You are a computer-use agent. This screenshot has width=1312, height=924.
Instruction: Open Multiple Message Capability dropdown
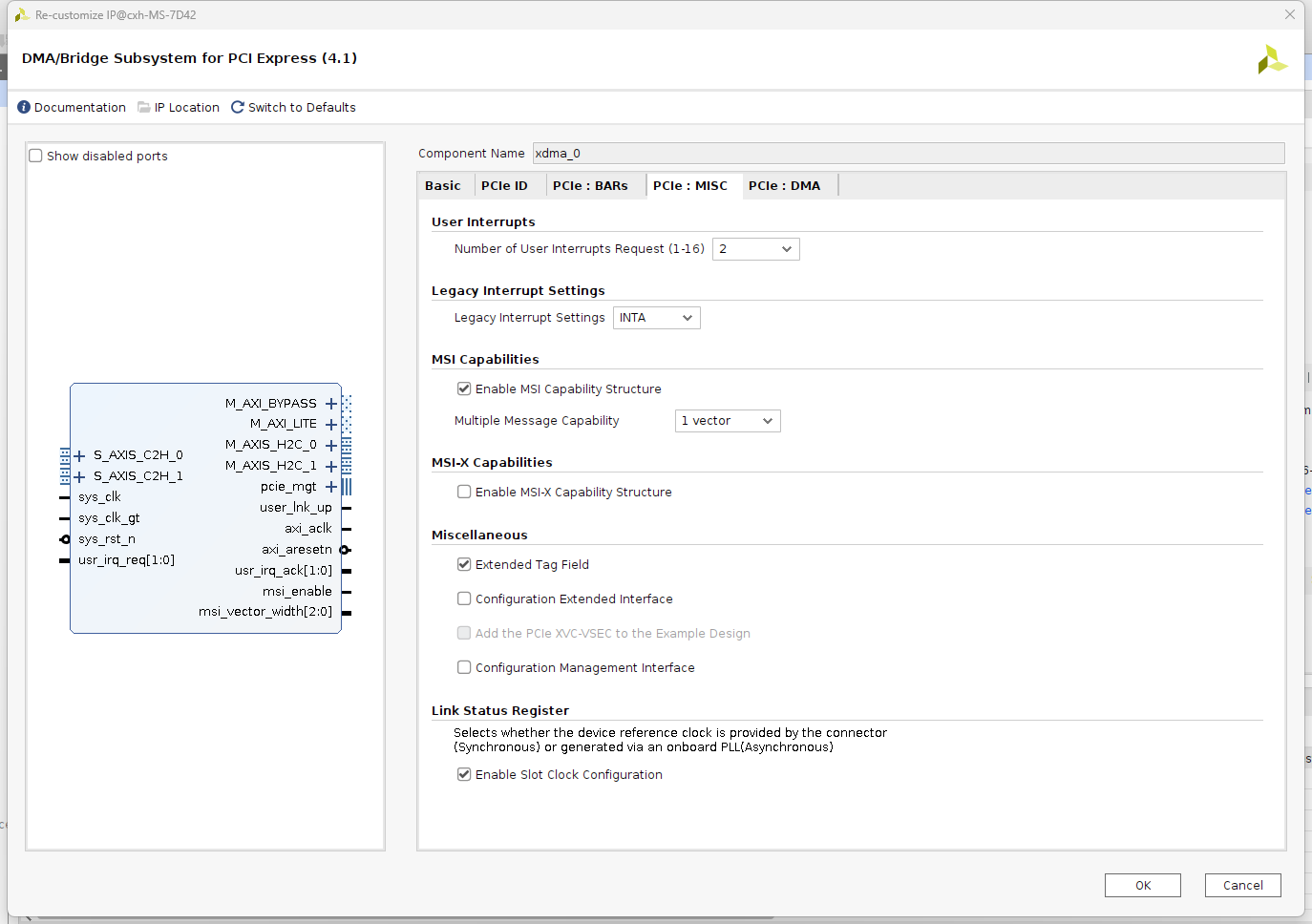728,421
